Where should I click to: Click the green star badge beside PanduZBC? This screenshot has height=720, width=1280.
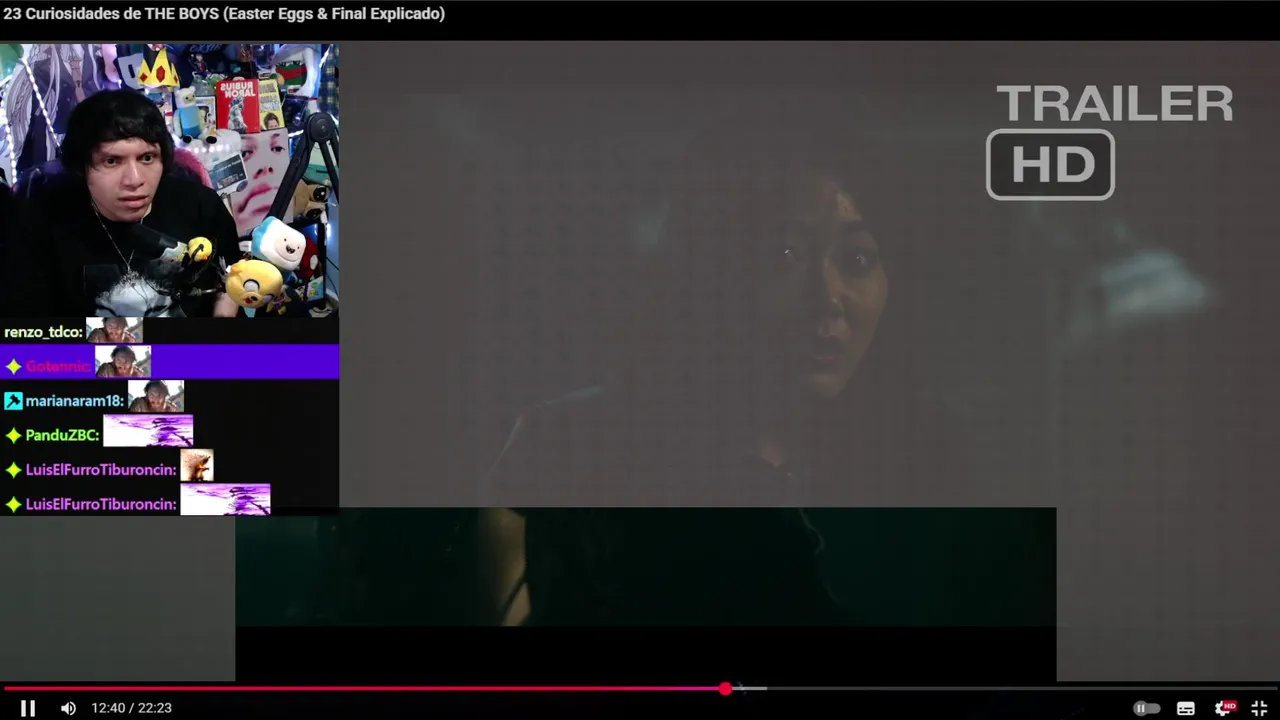point(13,435)
